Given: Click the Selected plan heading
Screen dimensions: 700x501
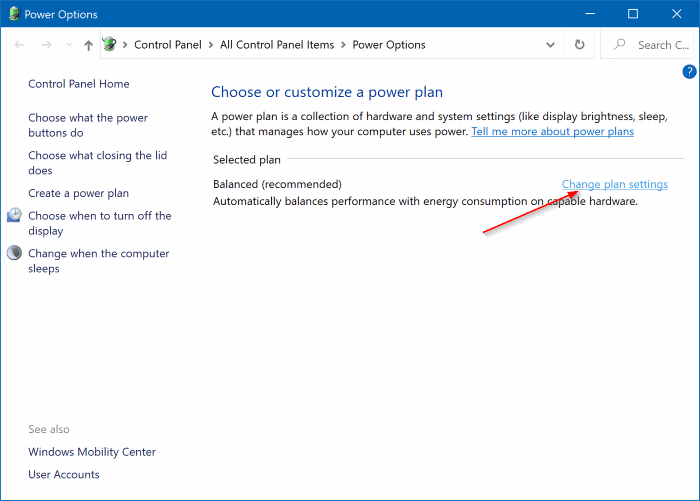Looking at the screenshot, I should point(247,160).
